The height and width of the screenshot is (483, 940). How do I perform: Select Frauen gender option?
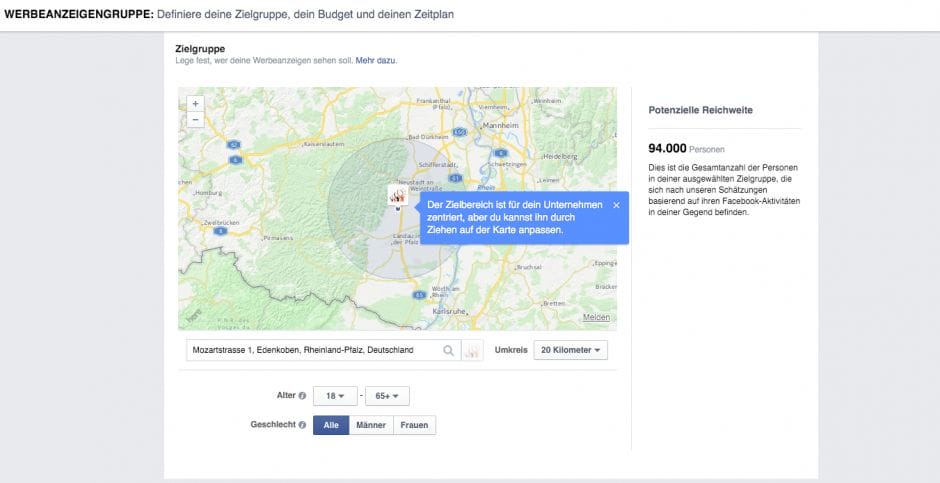click(414, 425)
